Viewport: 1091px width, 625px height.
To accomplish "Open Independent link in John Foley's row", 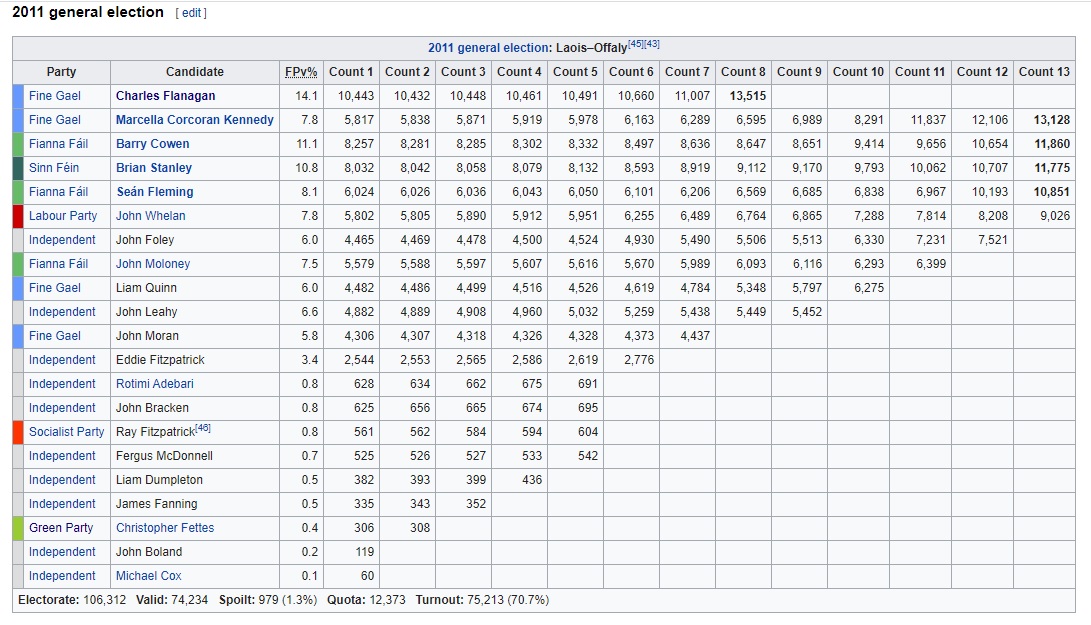I will coord(62,240).
